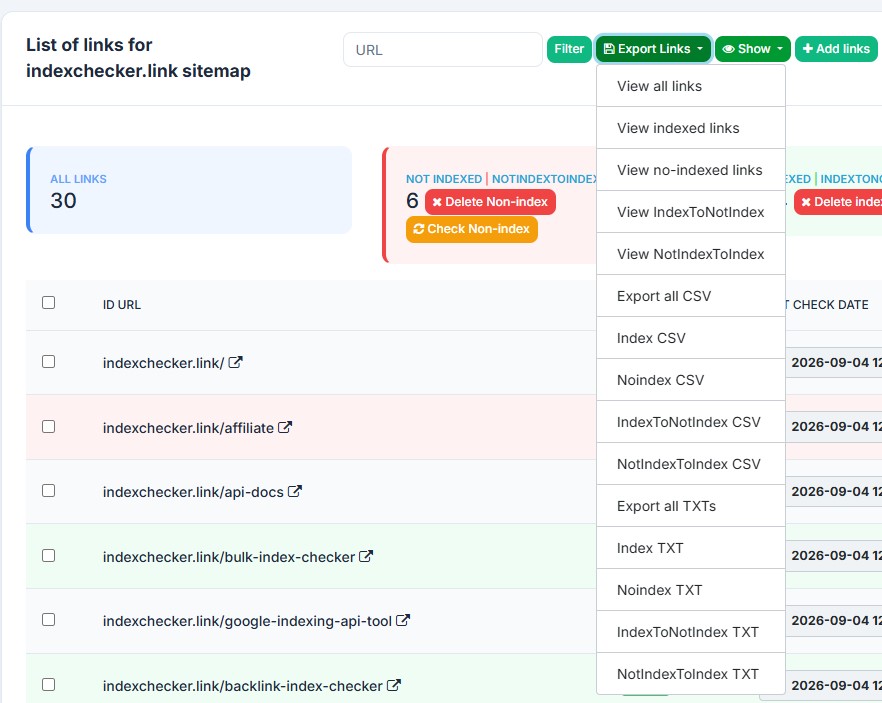
Task: Select IndexToNotIndex TXT option
Action: 691,632
